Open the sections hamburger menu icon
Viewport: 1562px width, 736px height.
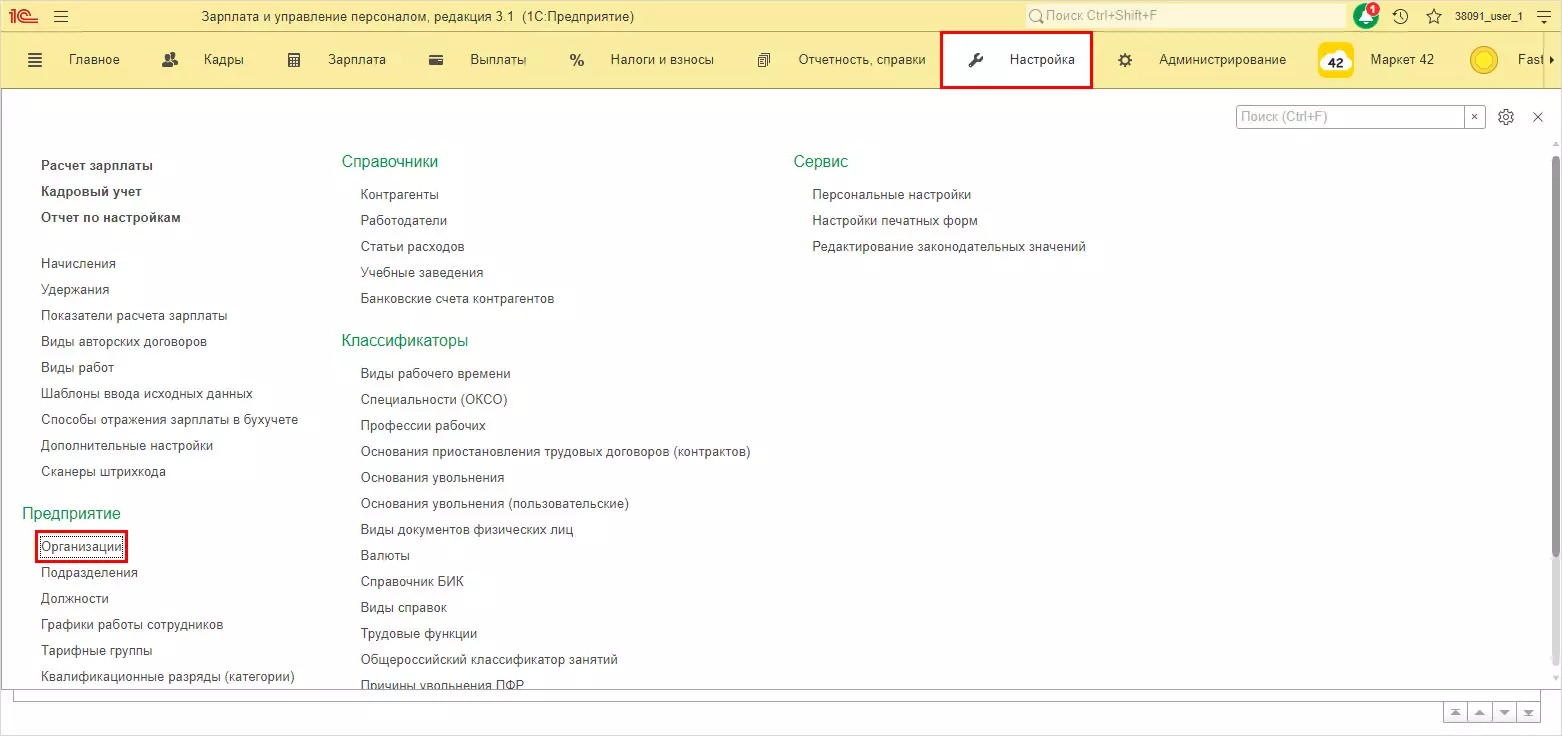click(35, 60)
